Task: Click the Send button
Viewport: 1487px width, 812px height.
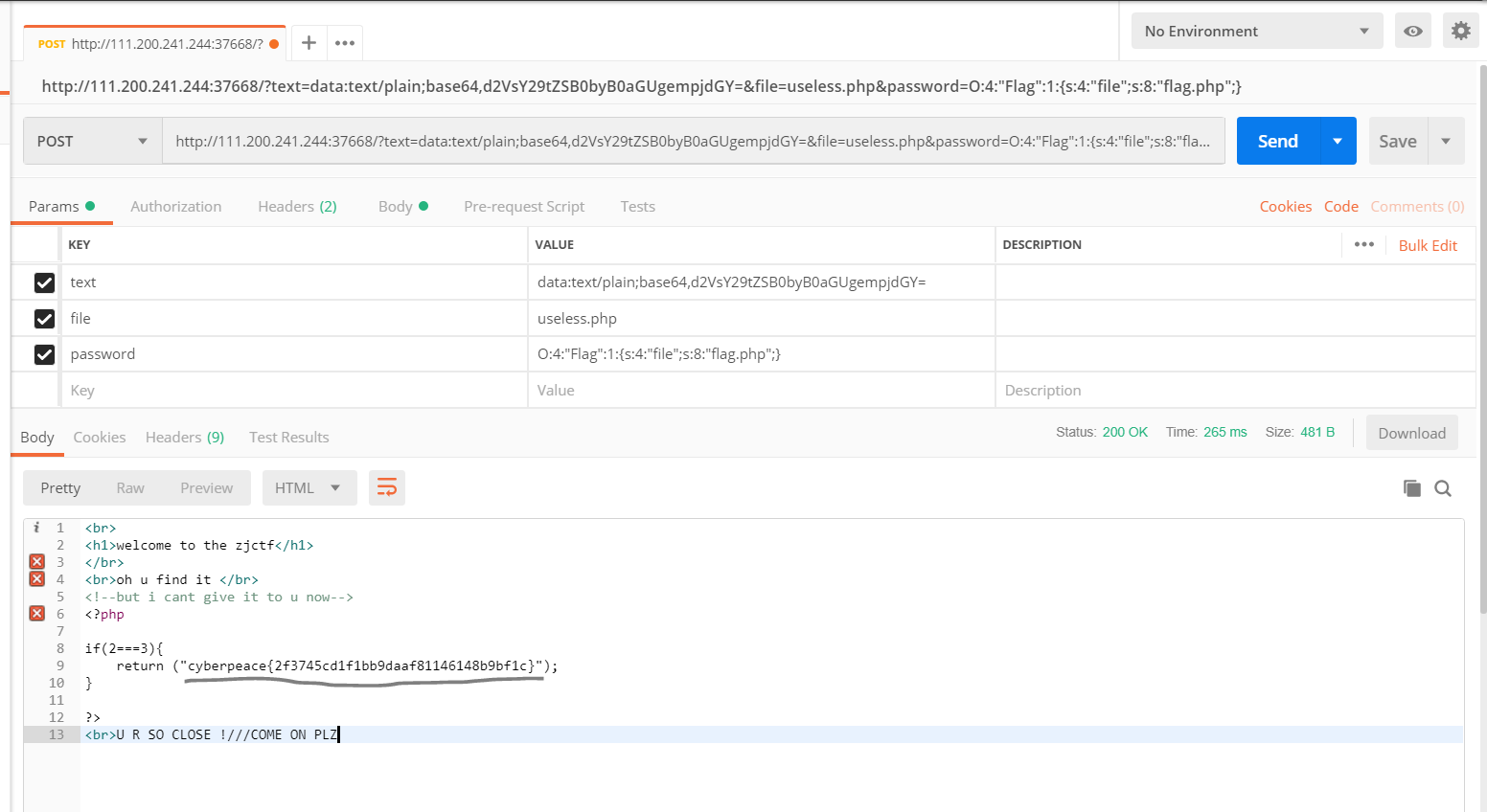Action: [x=1278, y=141]
